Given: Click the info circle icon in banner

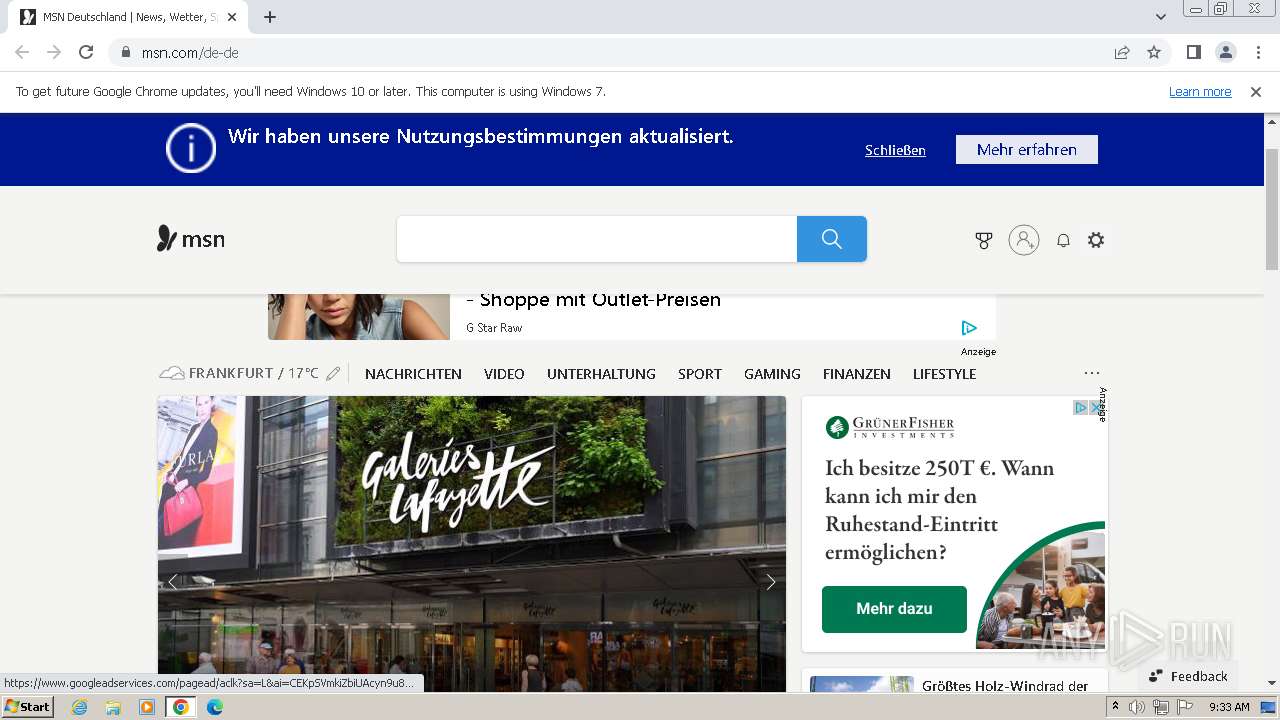Looking at the screenshot, I should pyautogui.click(x=191, y=148).
